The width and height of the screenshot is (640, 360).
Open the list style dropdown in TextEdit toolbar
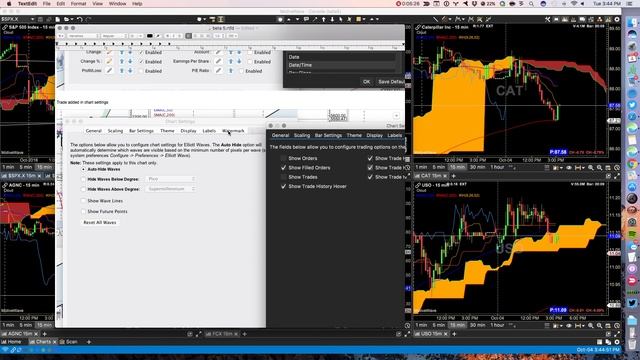pyautogui.click(x=233, y=36)
